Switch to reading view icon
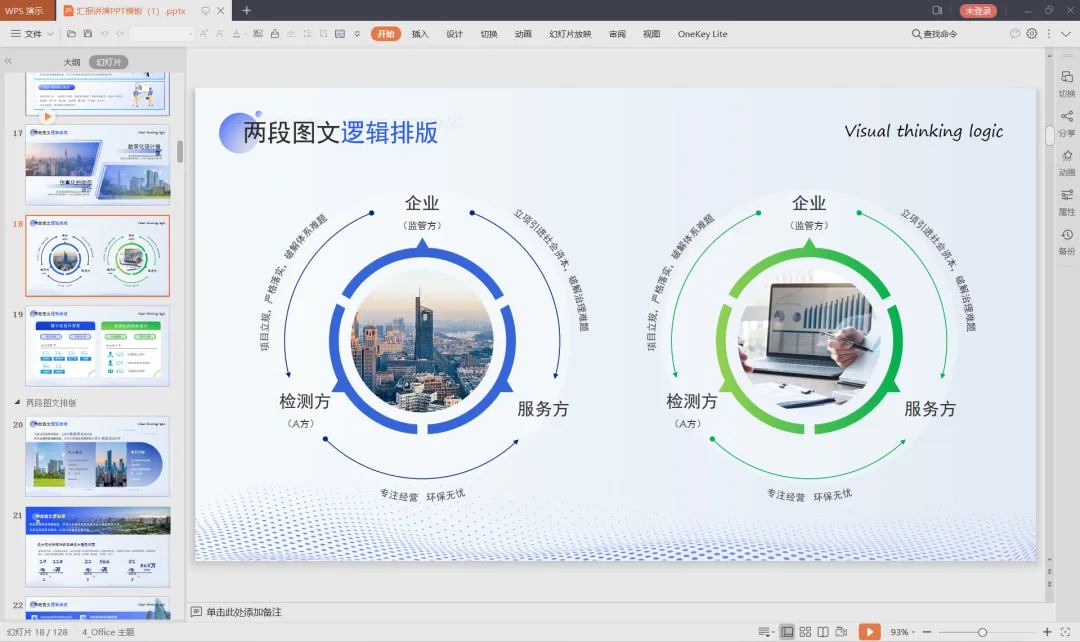Viewport: 1080px width, 642px height. coord(823,632)
